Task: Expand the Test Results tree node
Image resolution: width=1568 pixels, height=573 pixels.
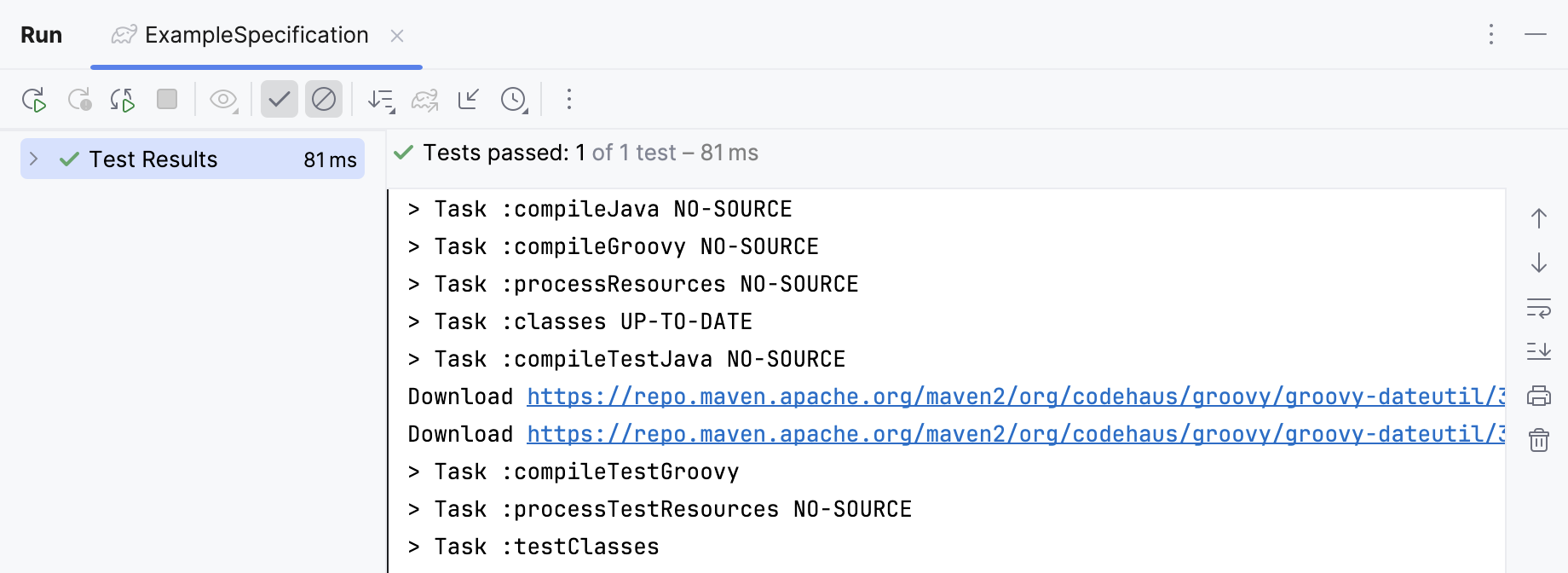Action: point(33,159)
